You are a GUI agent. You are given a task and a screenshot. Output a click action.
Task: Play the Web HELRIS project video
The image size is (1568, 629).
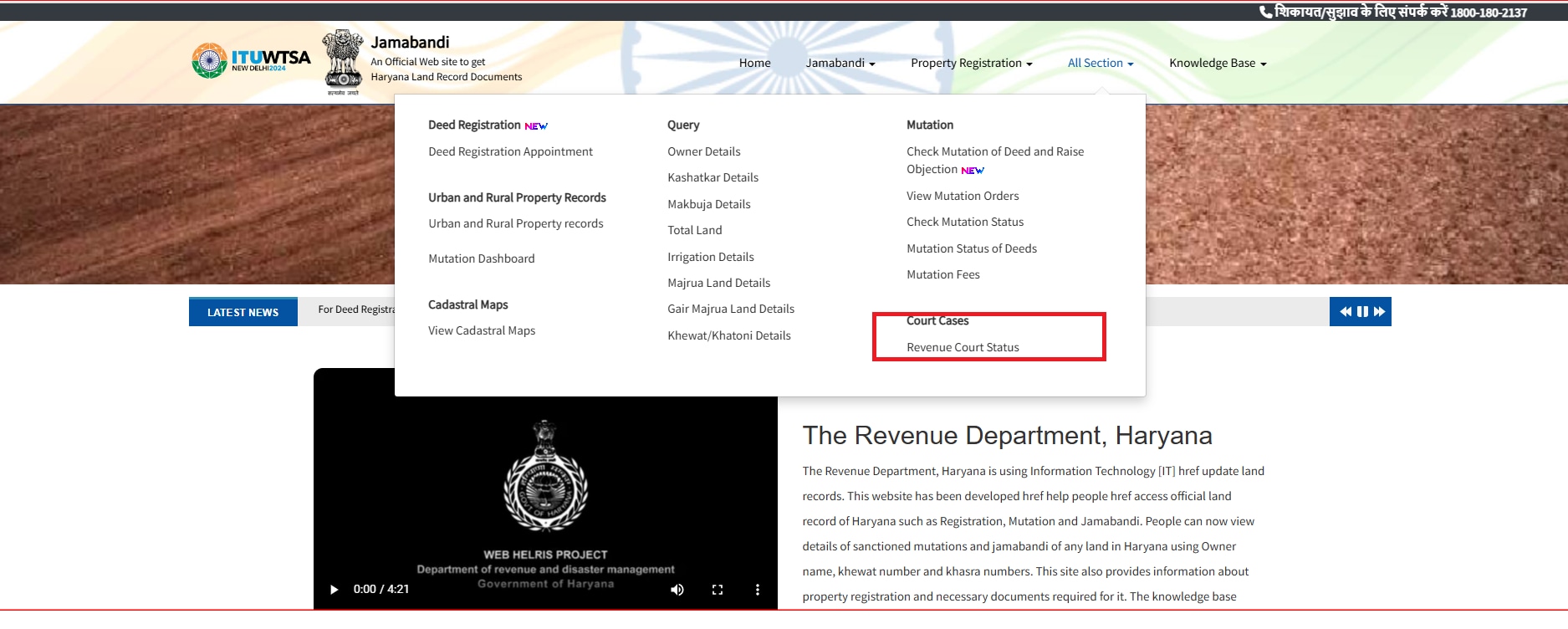tap(335, 590)
